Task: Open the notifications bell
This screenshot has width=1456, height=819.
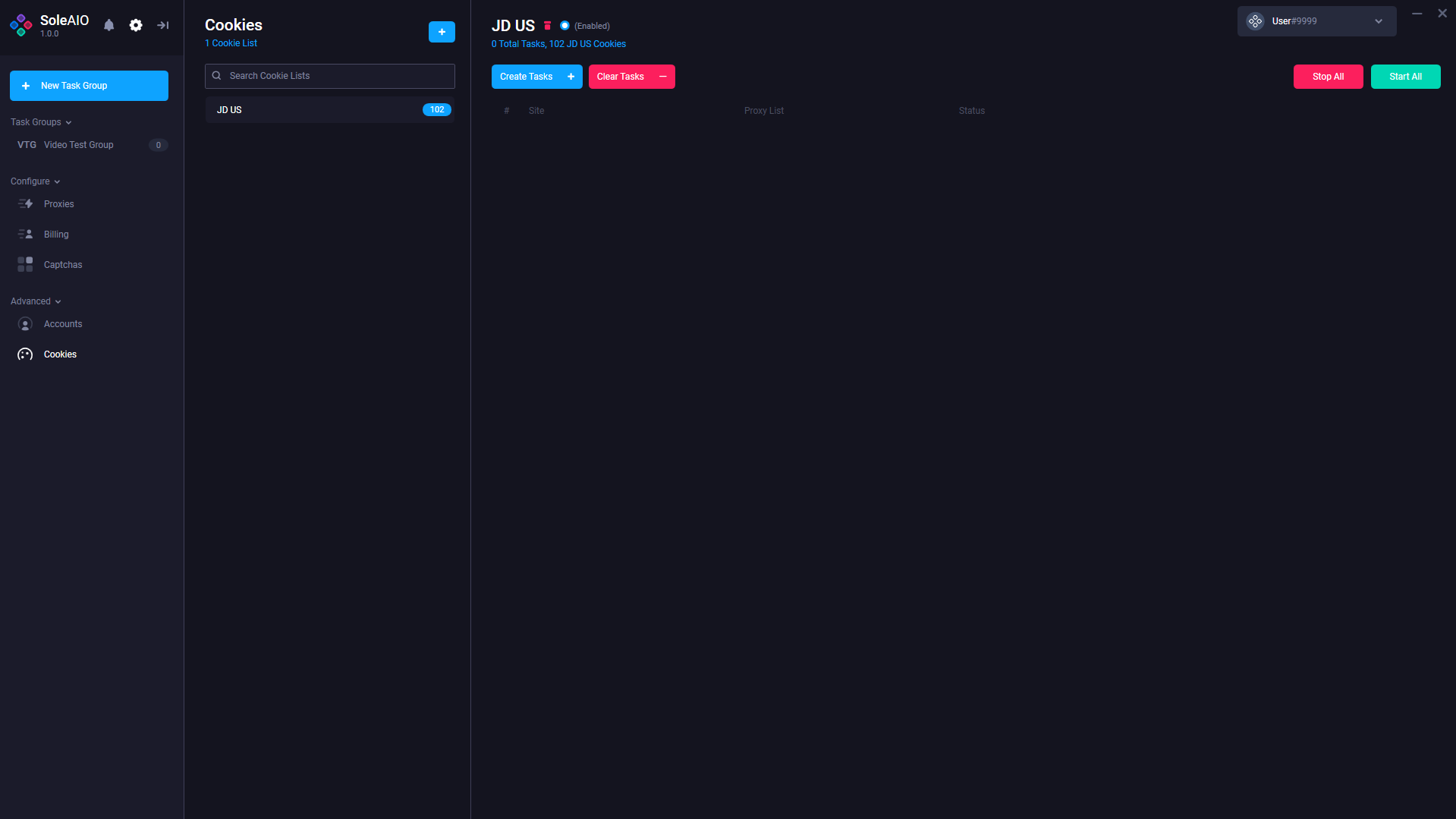Action: (x=108, y=25)
